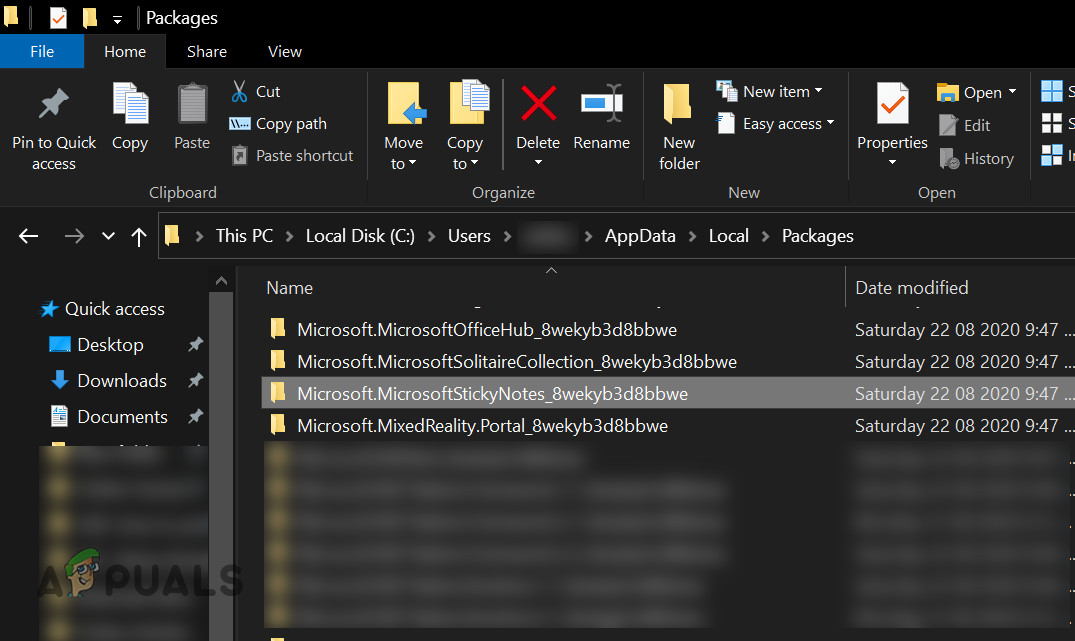Image resolution: width=1075 pixels, height=641 pixels.
Task: Expand the Move to dropdown arrow
Action: click(x=413, y=163)
